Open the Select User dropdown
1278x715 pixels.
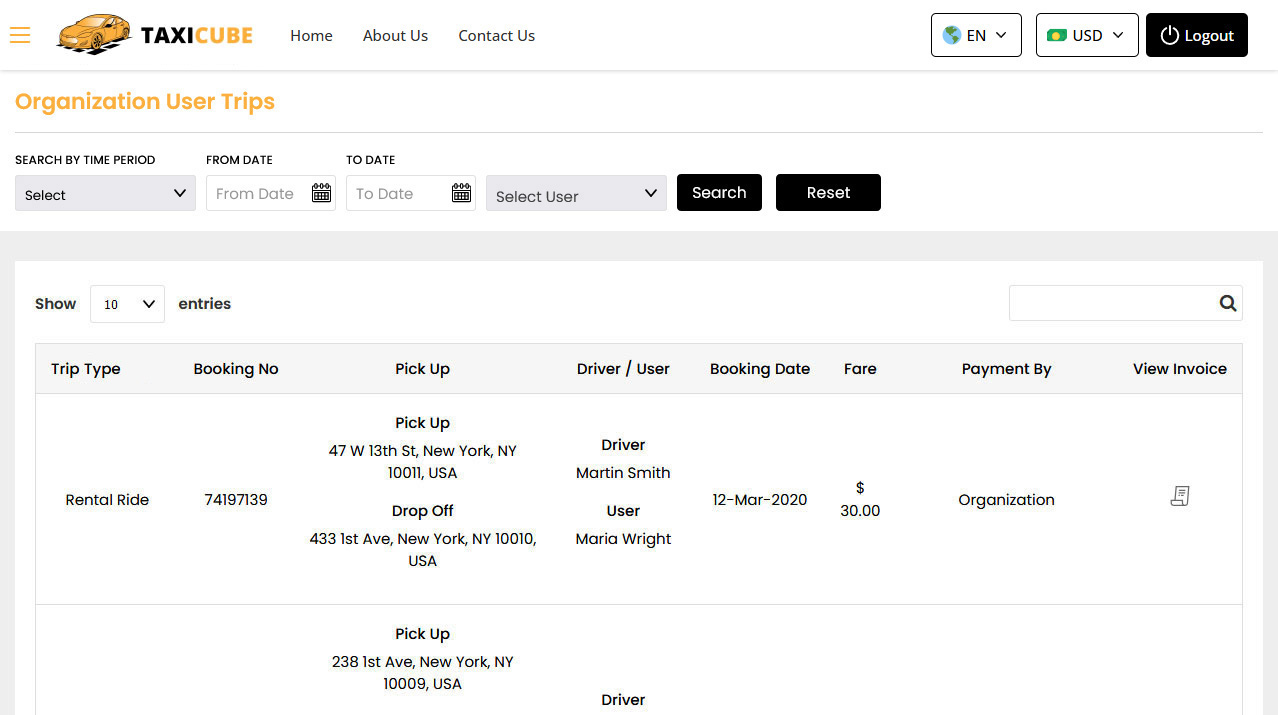coord(576,193)
